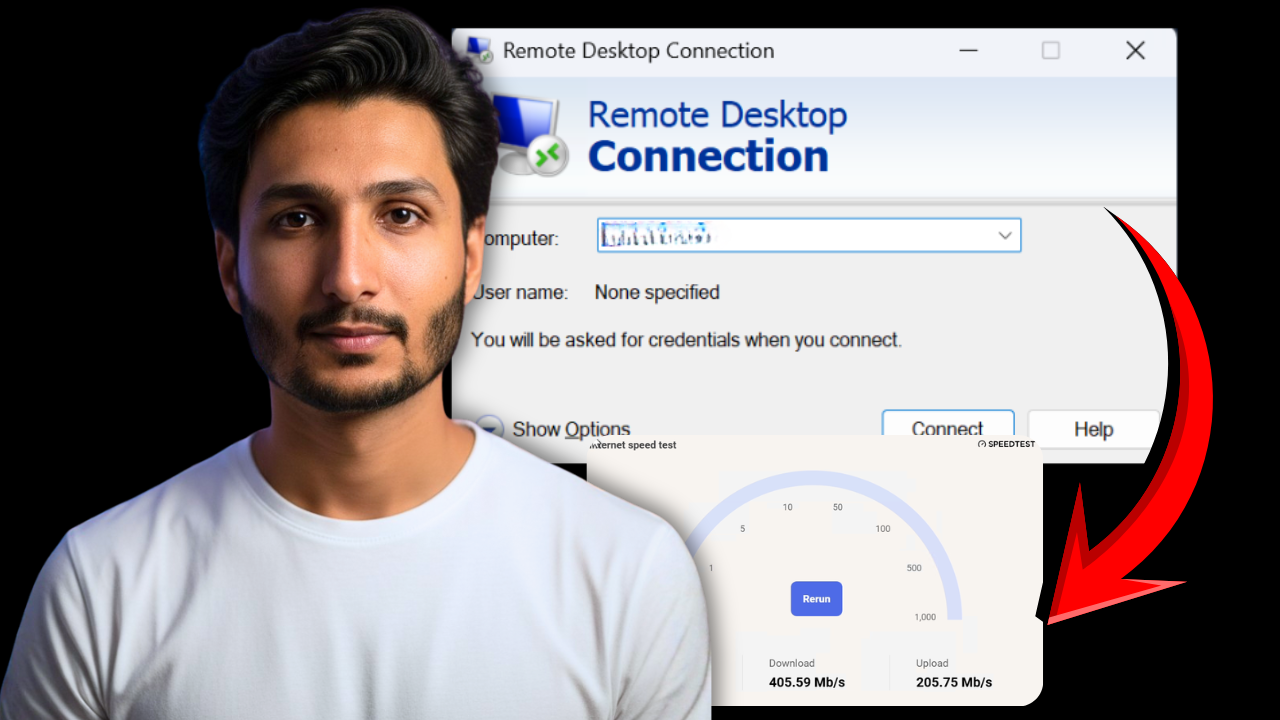This screenshot has height=720, width=1280.
Task: Select the Download result 405.59 Mb/s
Action: 806,682
